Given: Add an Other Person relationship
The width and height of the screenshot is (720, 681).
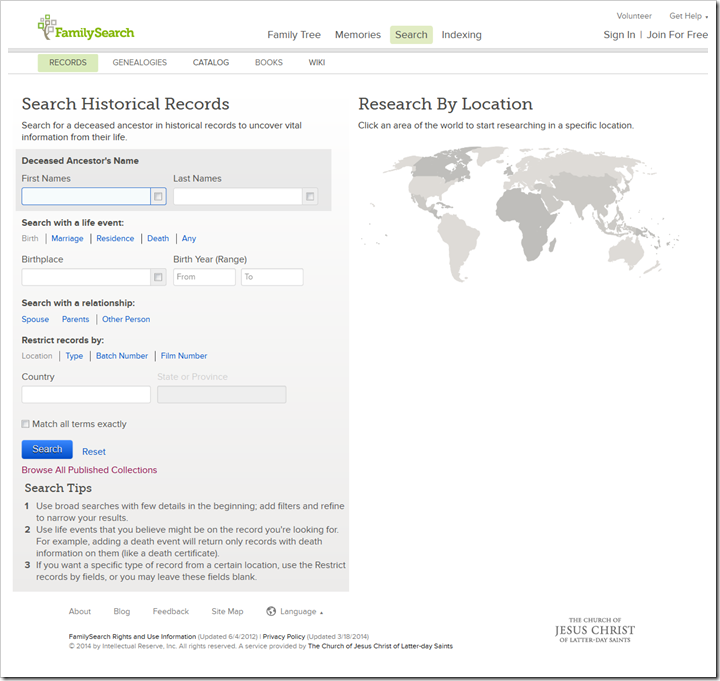Looking at the screenshot, I should (x=126, y=319).
